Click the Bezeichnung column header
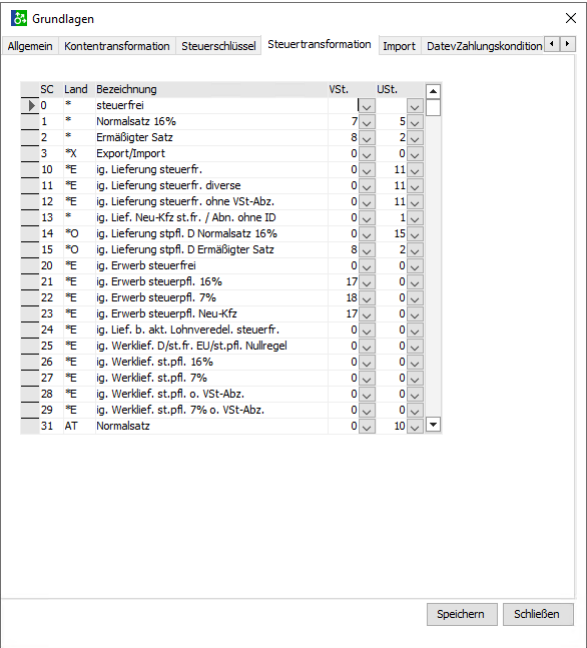 [211, 89]
